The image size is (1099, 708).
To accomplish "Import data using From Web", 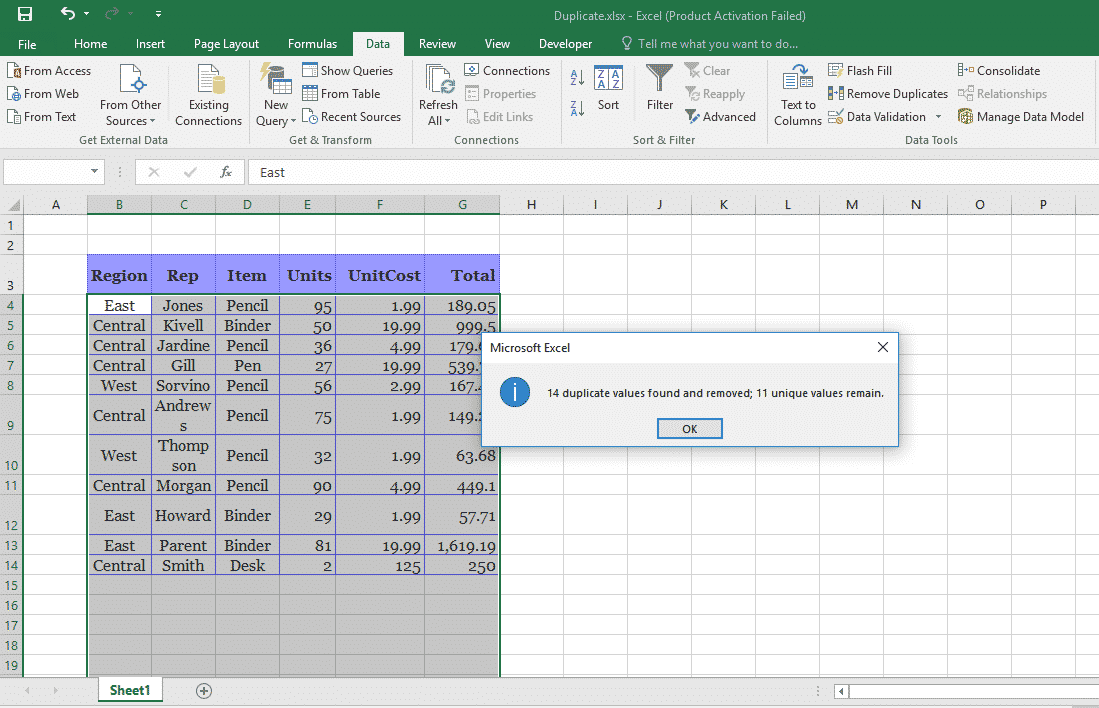I will (x=44, y=93).
